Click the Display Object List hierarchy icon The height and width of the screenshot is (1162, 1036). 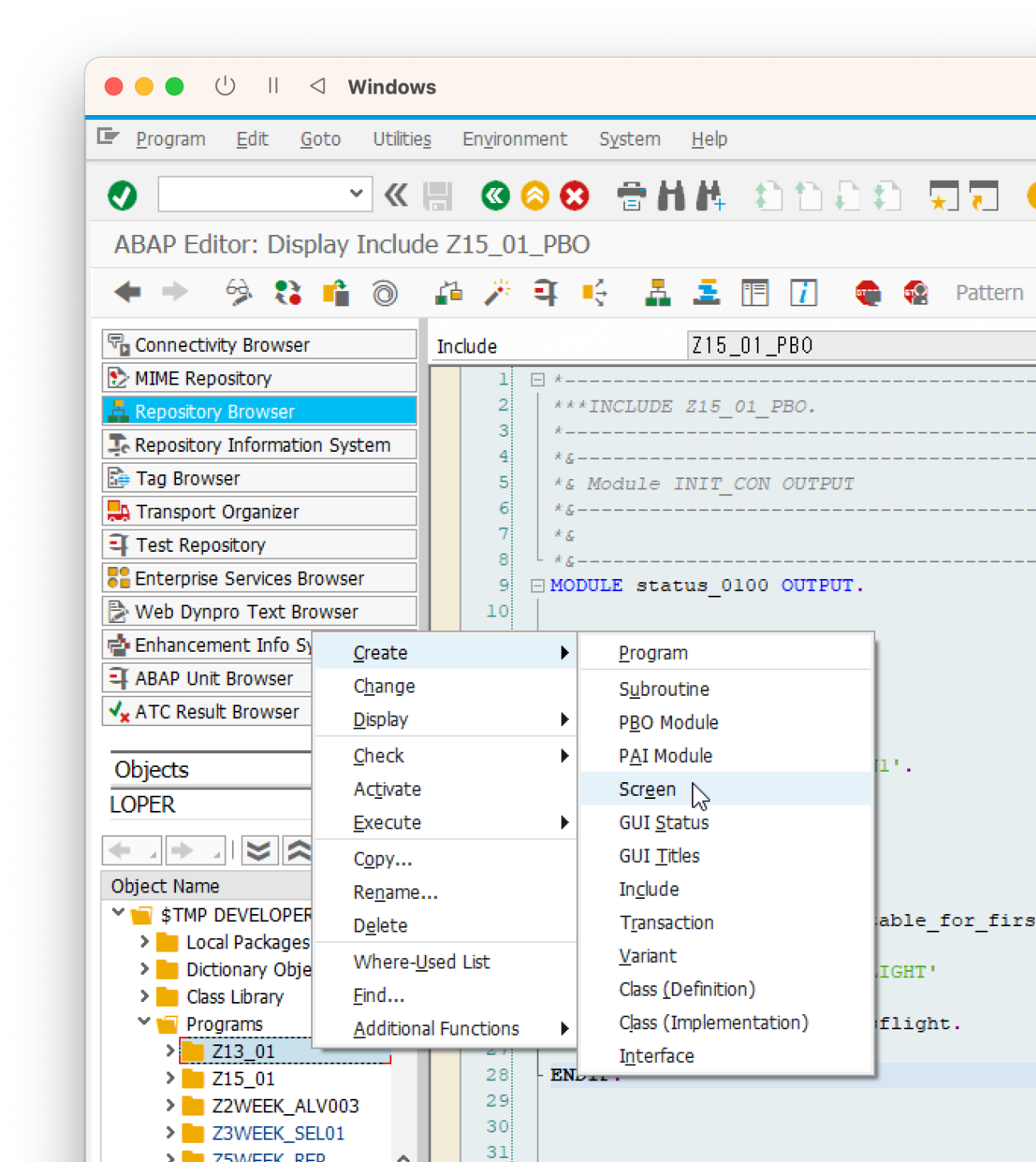tap(658, 293)
